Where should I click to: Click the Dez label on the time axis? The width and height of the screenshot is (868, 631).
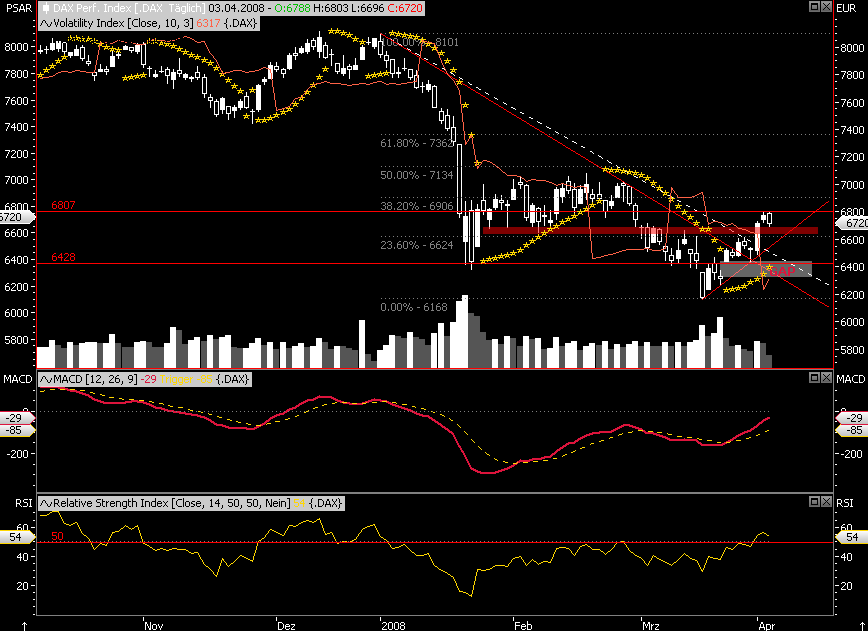click(x=286, y=625)
